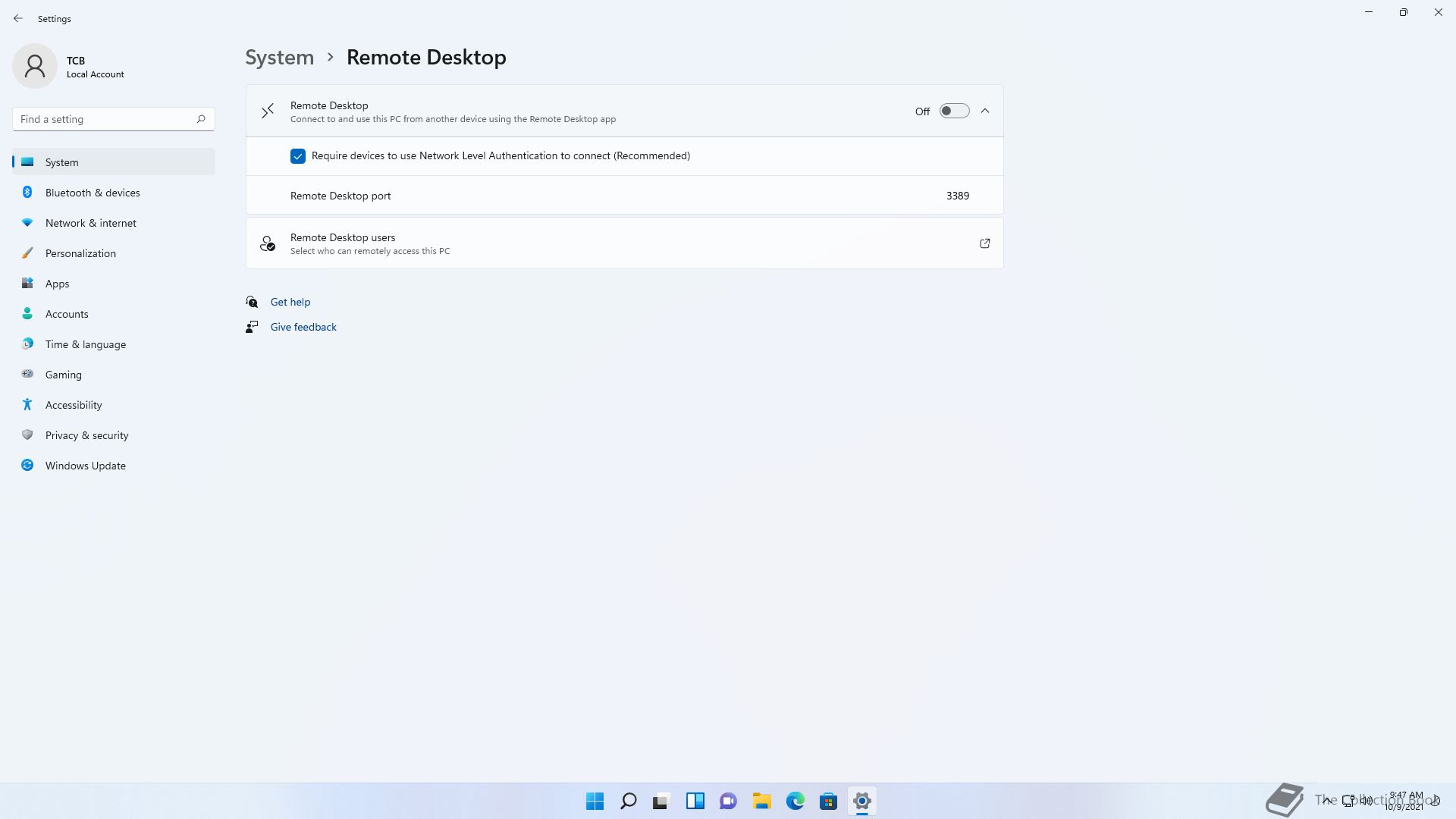Open taskbar Search

coord(629,801)
